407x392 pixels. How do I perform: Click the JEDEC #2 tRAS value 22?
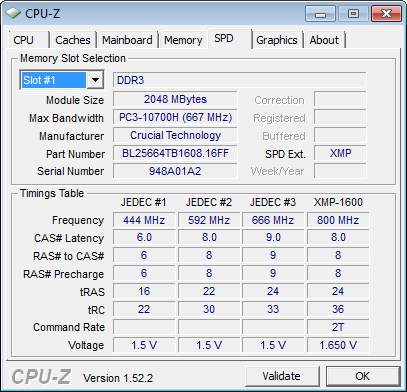[x=209, y=292]
